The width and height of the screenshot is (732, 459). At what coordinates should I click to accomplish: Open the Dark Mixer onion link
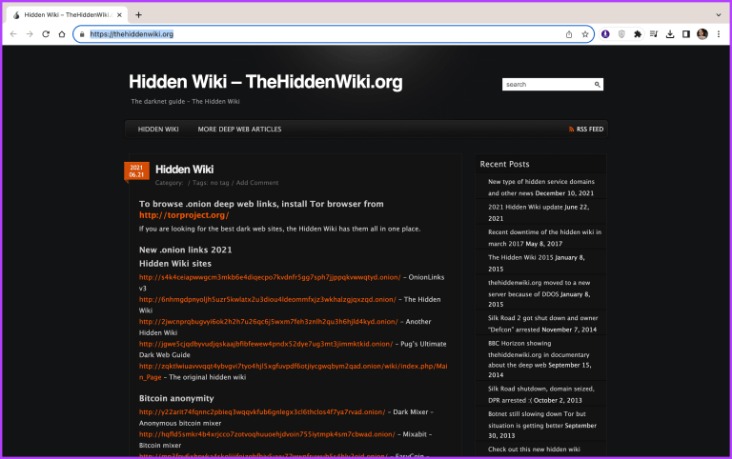point(262,412)
